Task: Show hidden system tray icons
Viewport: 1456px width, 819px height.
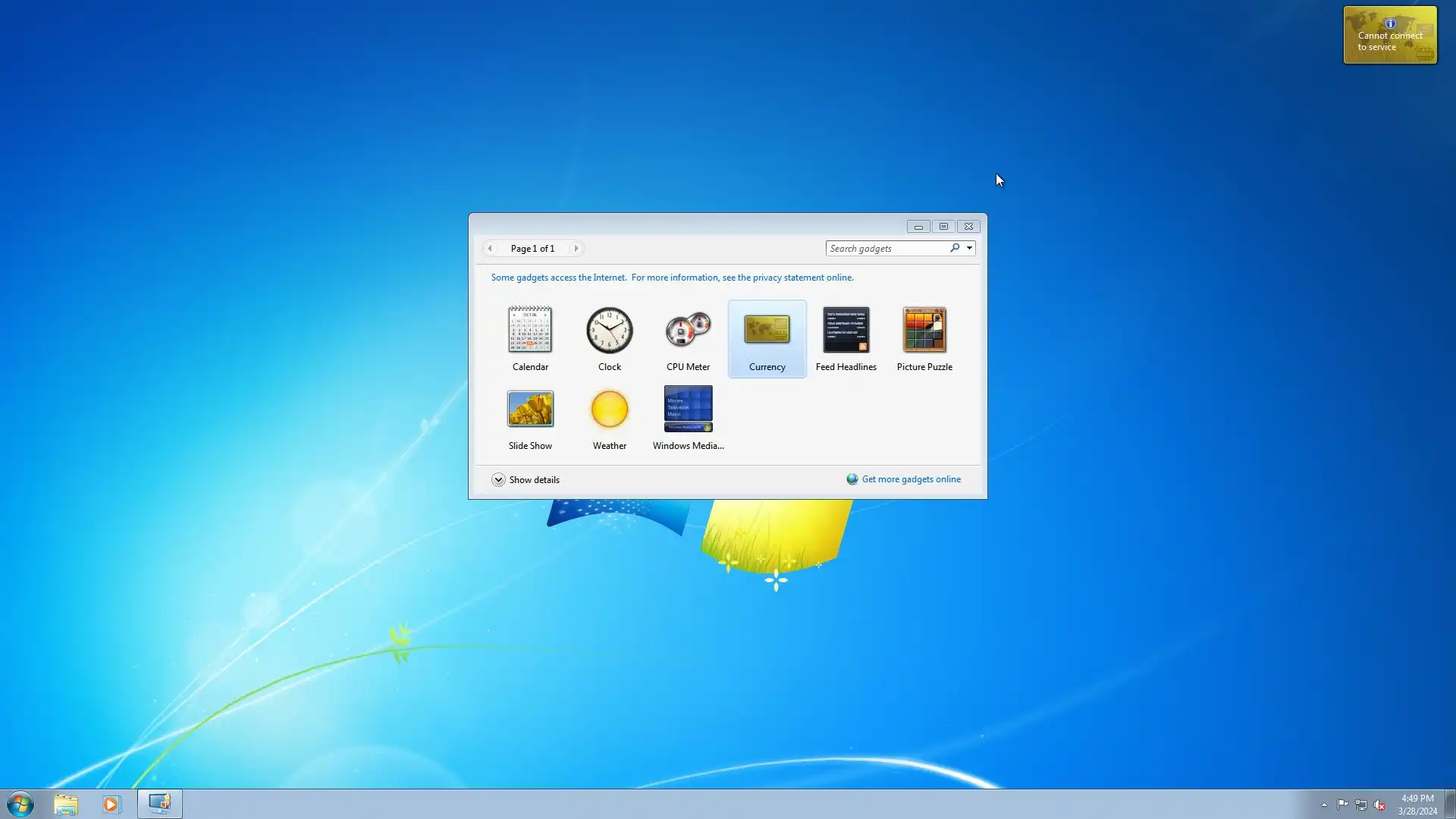Action: click(x=1324, y=805)
